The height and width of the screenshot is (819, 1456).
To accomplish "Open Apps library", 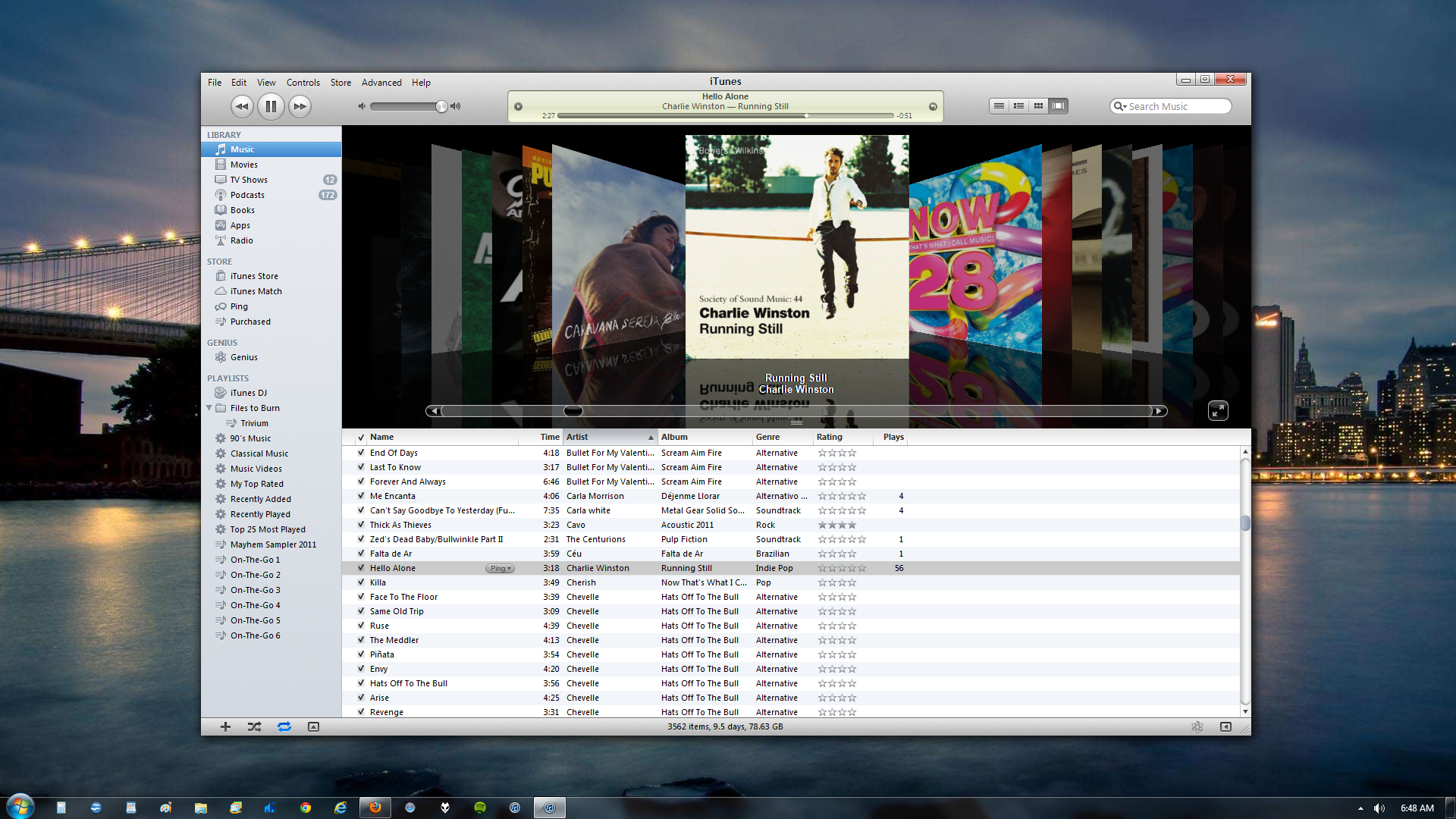I will coord(240,225).
